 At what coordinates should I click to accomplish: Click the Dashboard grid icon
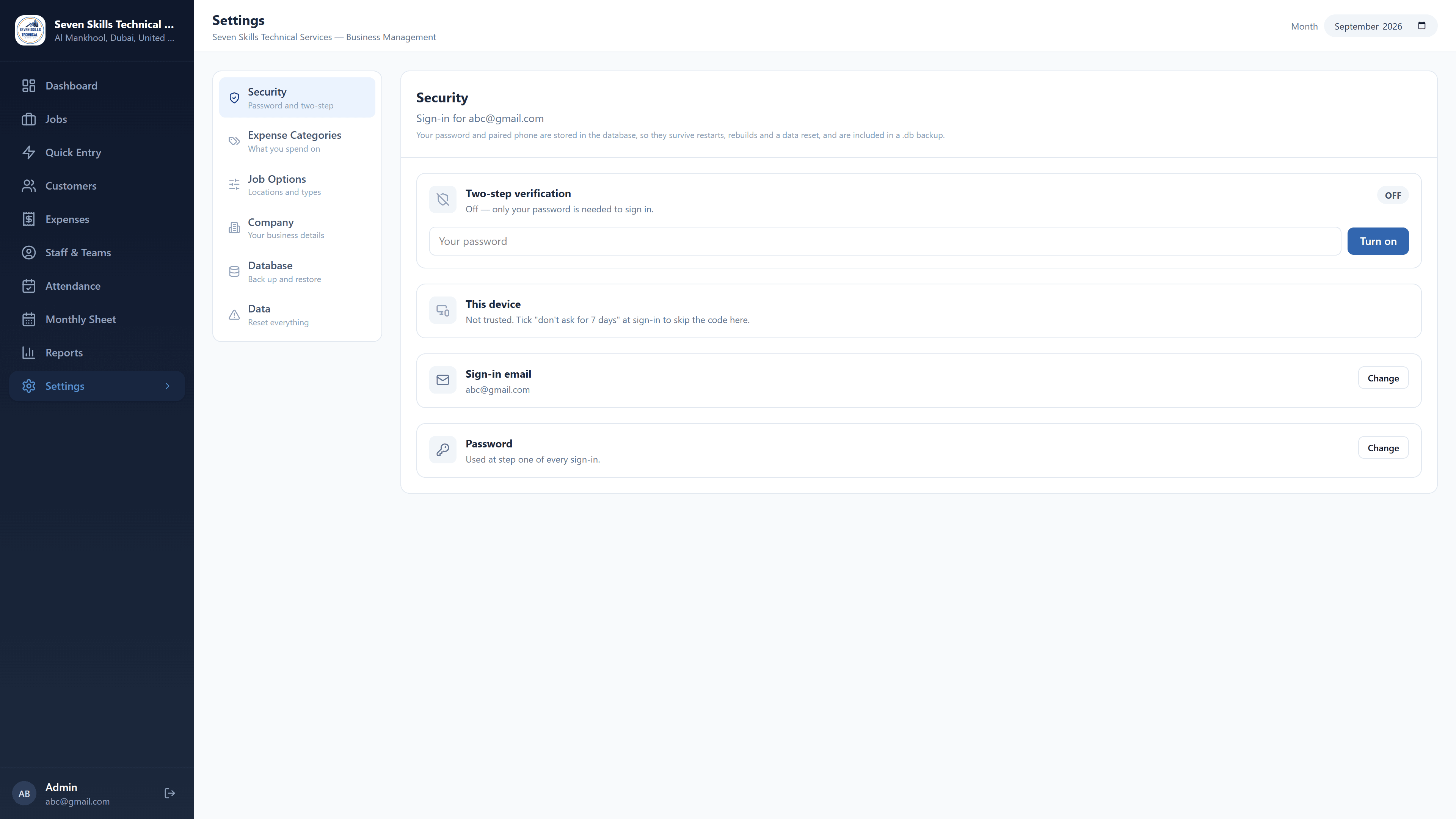pyautogui.click(x=29, y=86)
